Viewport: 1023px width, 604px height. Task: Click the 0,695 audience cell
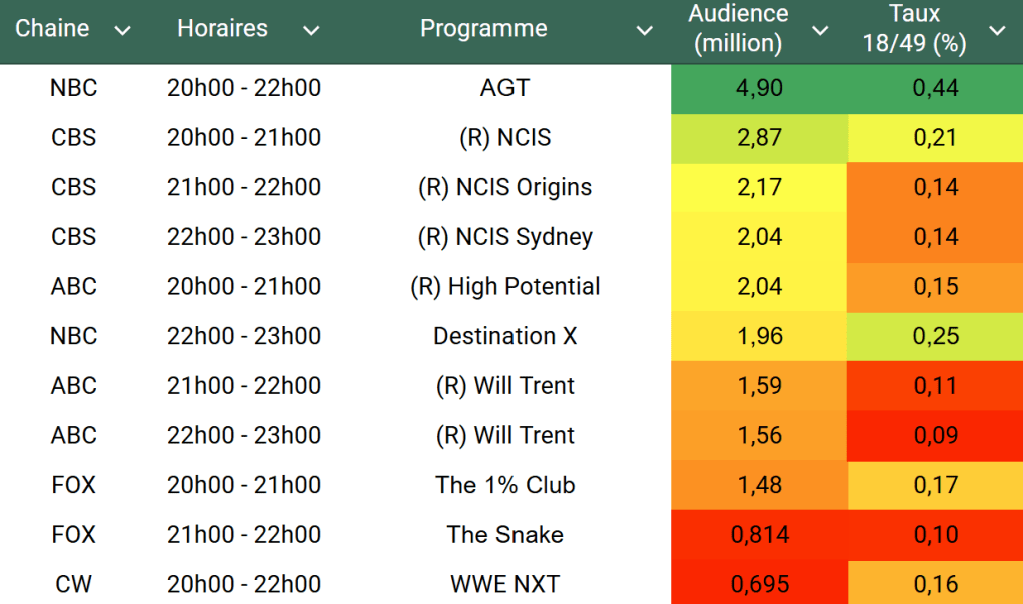tap(759, 584)
